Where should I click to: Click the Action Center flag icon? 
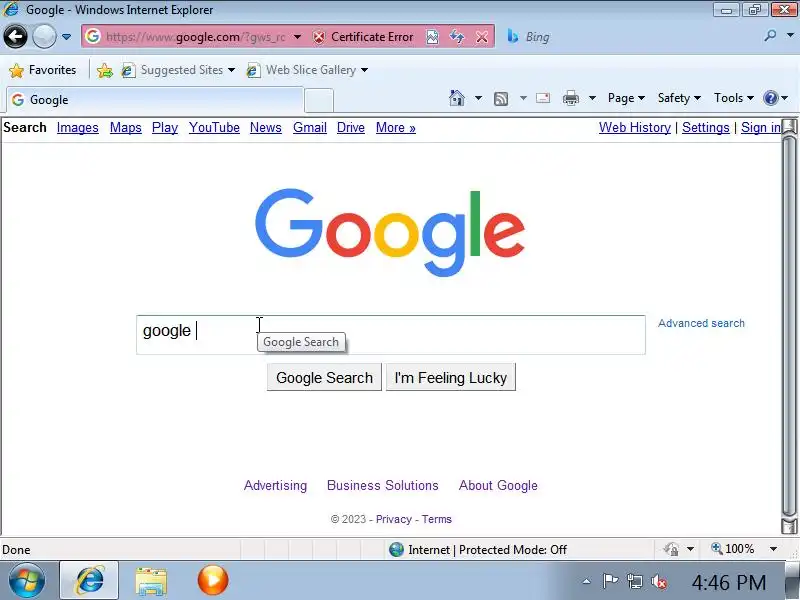[610, 581]
